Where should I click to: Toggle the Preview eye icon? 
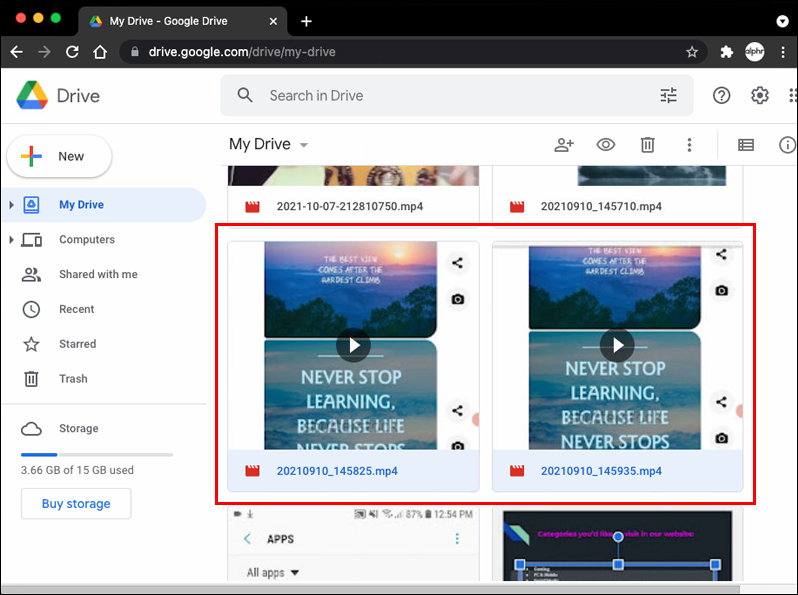tap(606, 145)
